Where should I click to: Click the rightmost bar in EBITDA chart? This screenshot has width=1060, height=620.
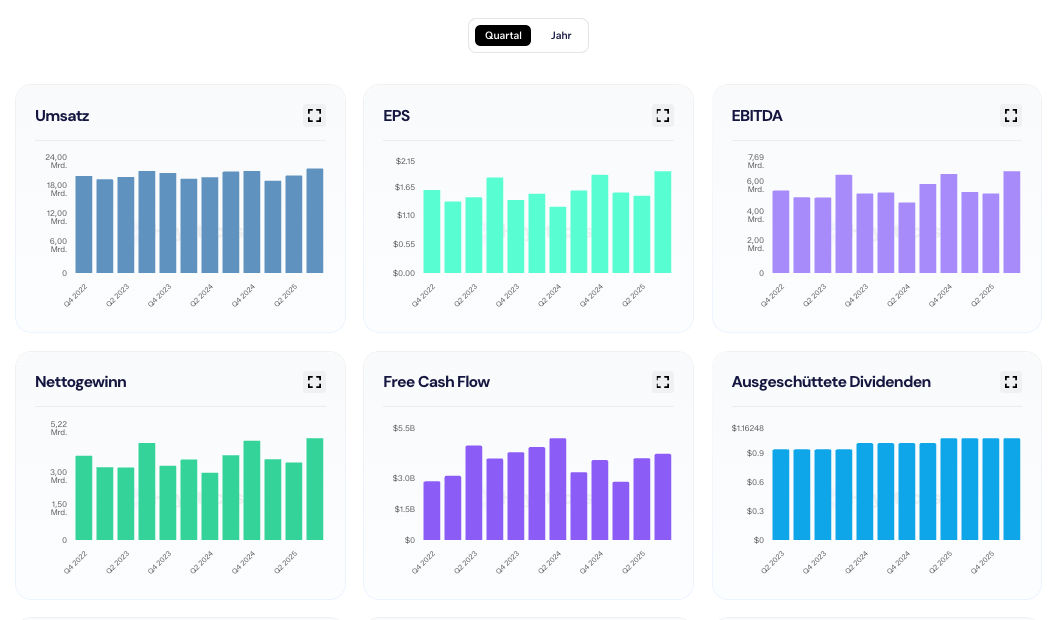point(1012,222)
